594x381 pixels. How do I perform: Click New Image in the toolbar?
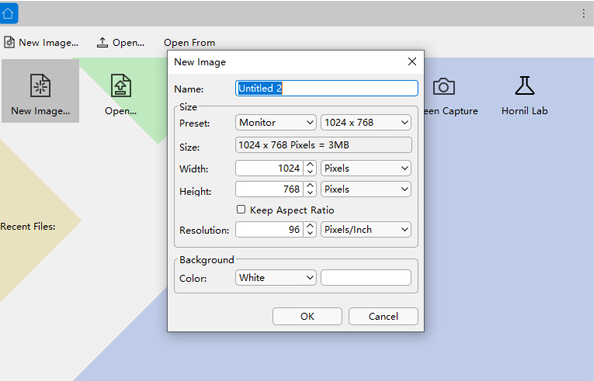point(41,43)
